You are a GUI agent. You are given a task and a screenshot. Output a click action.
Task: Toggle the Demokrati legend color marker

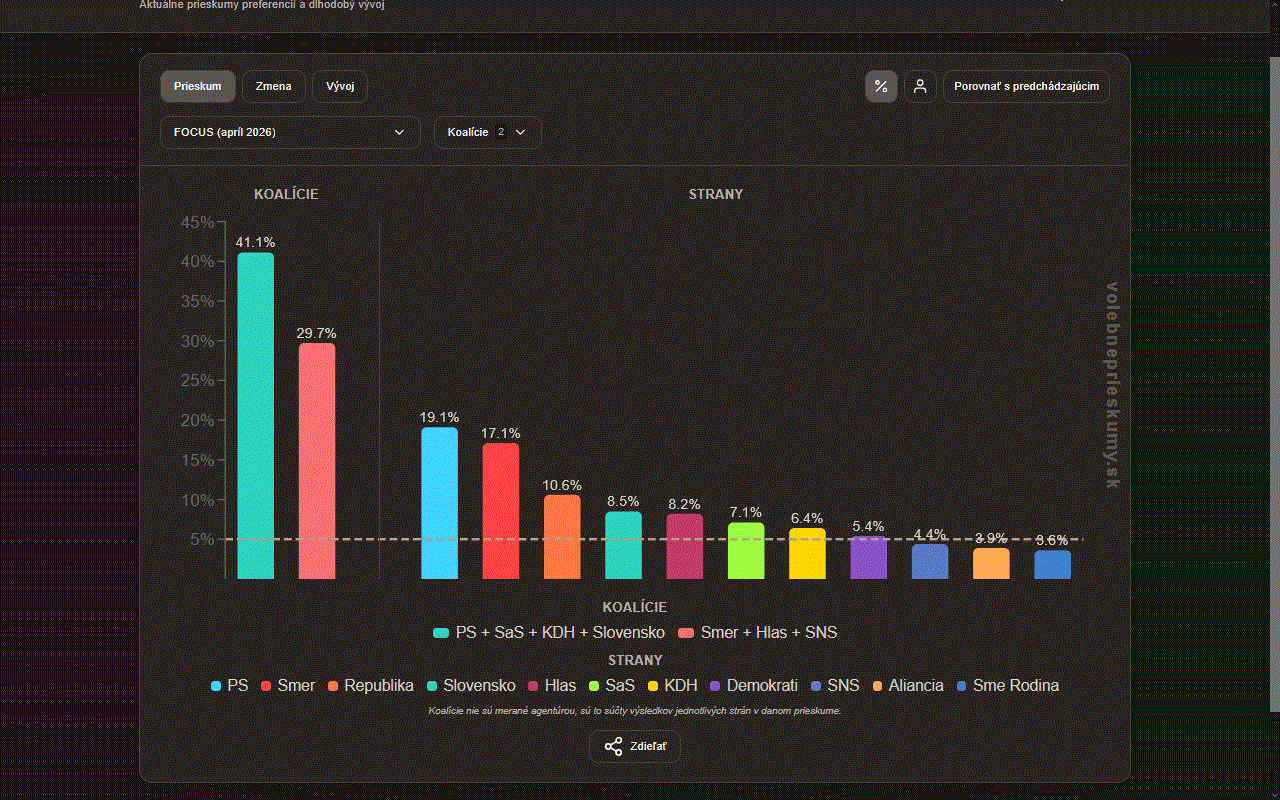tap(715, 686)
